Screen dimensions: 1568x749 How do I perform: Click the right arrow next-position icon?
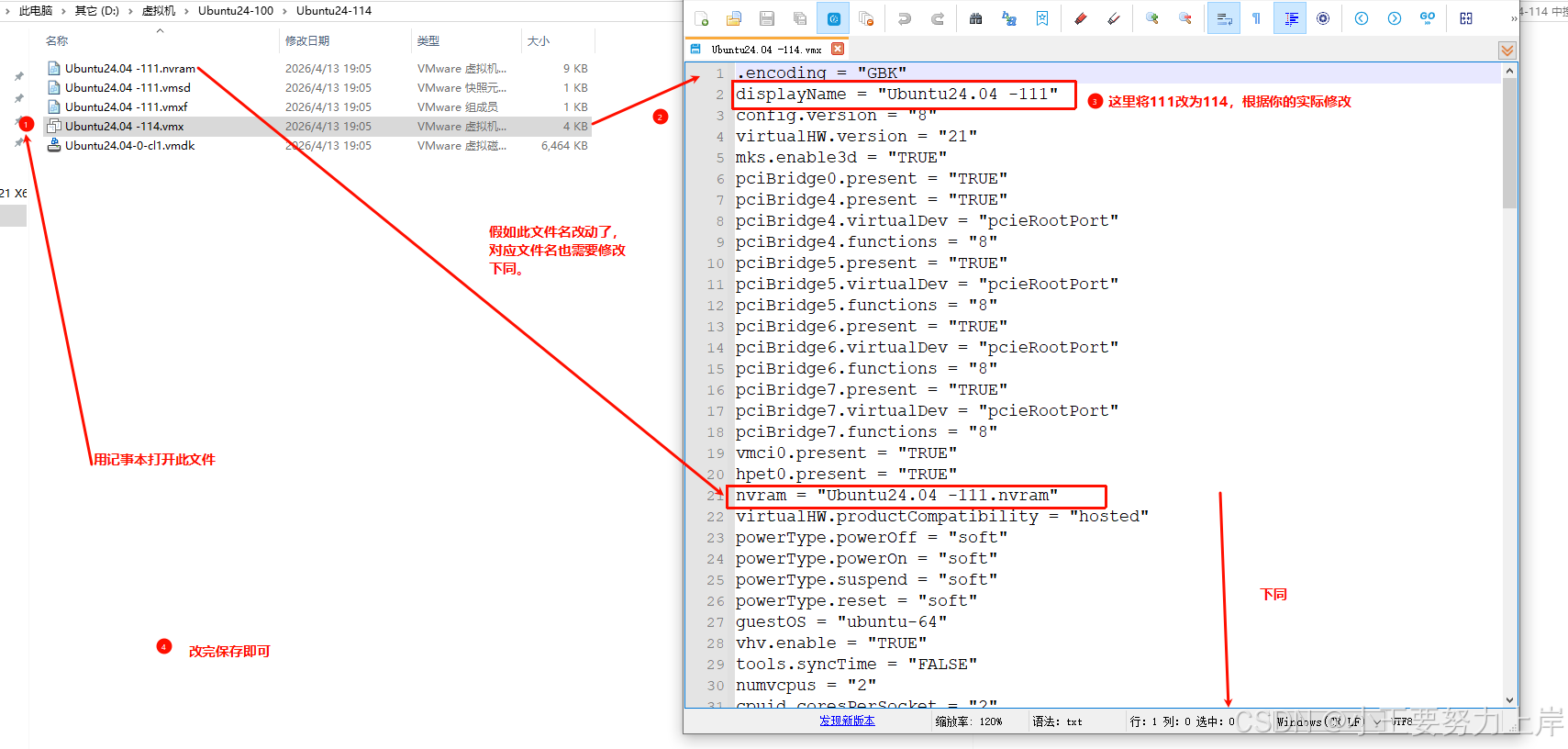pyautogui.click(x=1395, y=18)
